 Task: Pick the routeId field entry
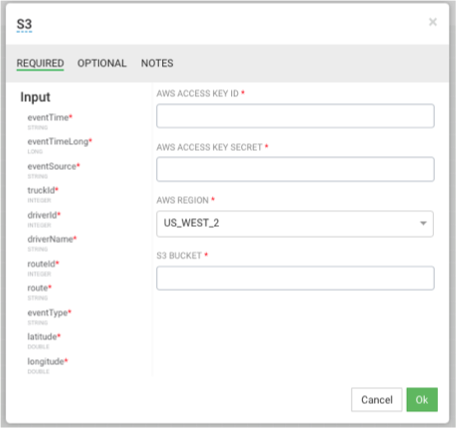pyautogui.click(x=43, y=268)
